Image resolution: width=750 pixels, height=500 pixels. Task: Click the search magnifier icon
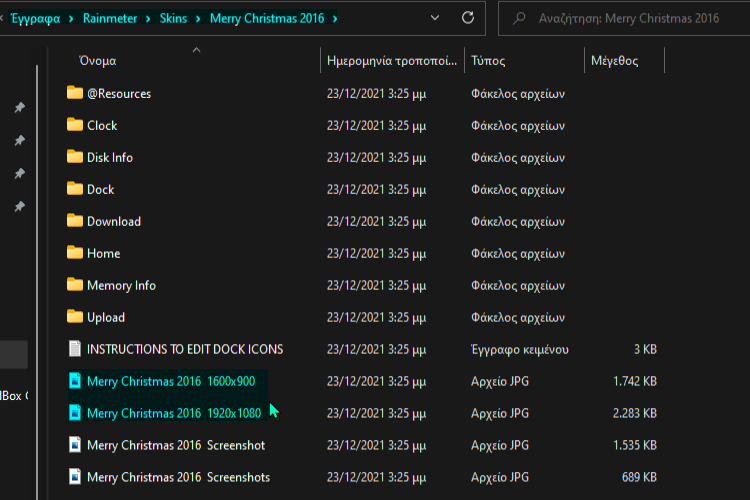pyautogui.click(x=519, y=18)
